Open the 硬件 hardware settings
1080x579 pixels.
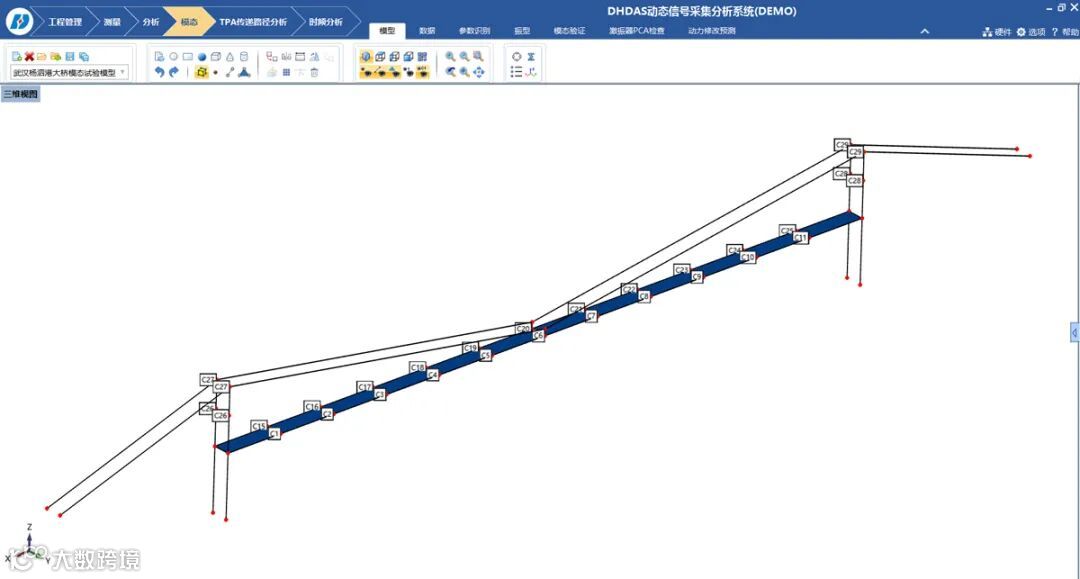[997, 32]
